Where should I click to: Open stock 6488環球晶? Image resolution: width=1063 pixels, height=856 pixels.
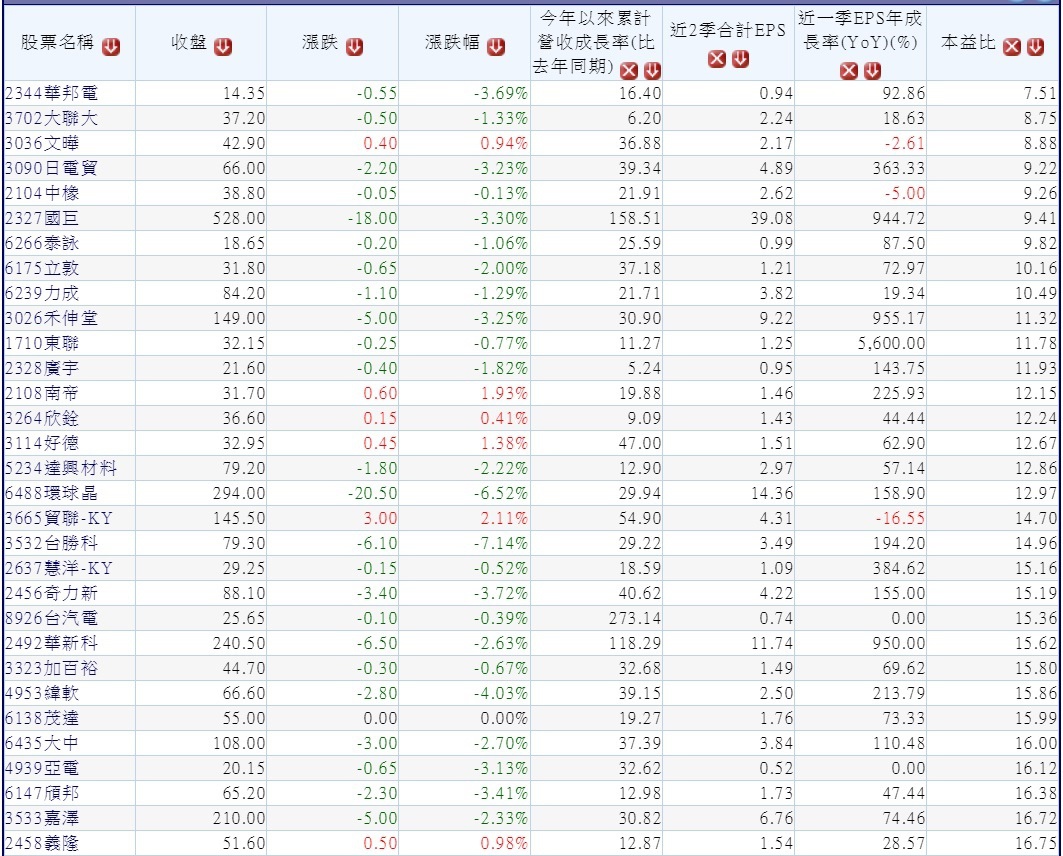(x=52, y=493)
